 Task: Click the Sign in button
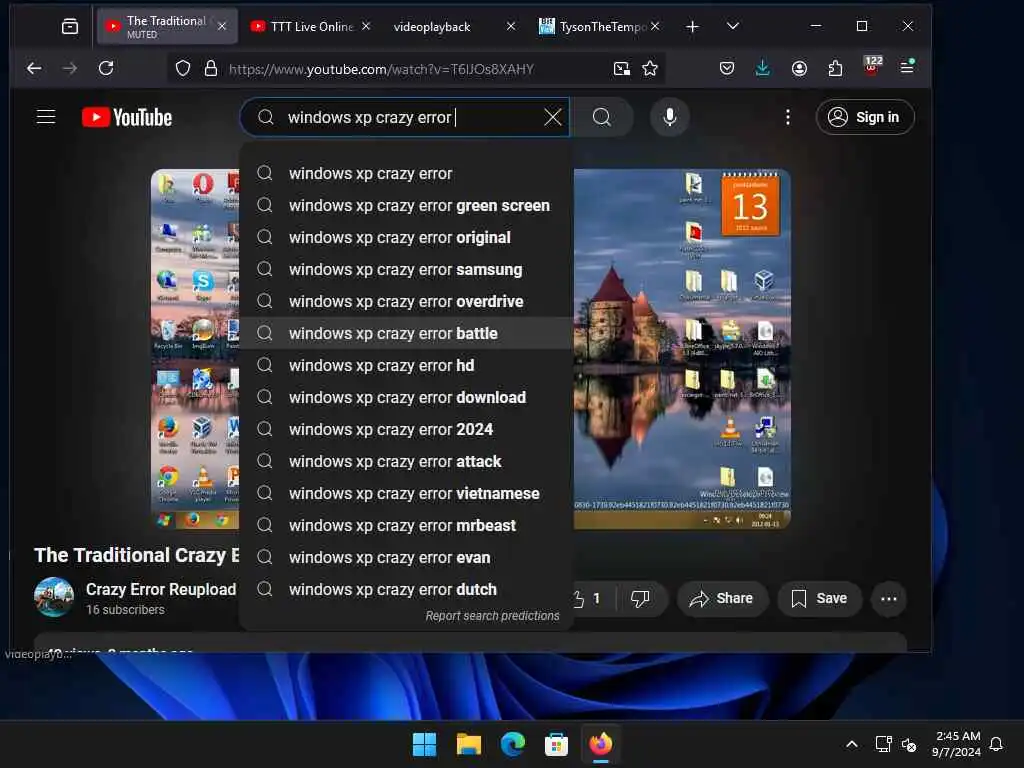pyautogui.click(x=865, y=118)
